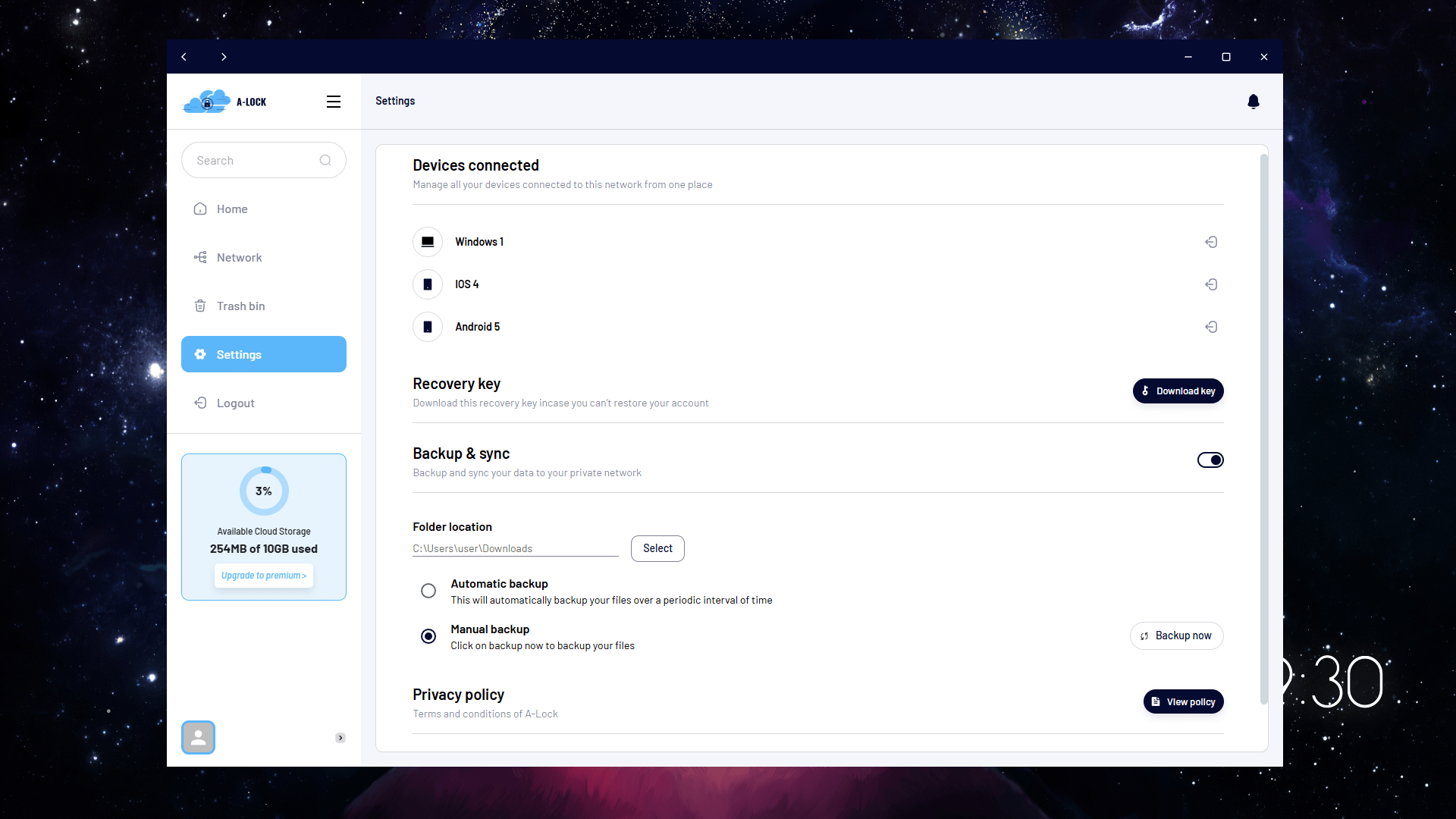The width and height of the screenshot is (1456, 819).
Task: Go back with the left arrow
Action: pyautogui.click(x=184, y=57)
